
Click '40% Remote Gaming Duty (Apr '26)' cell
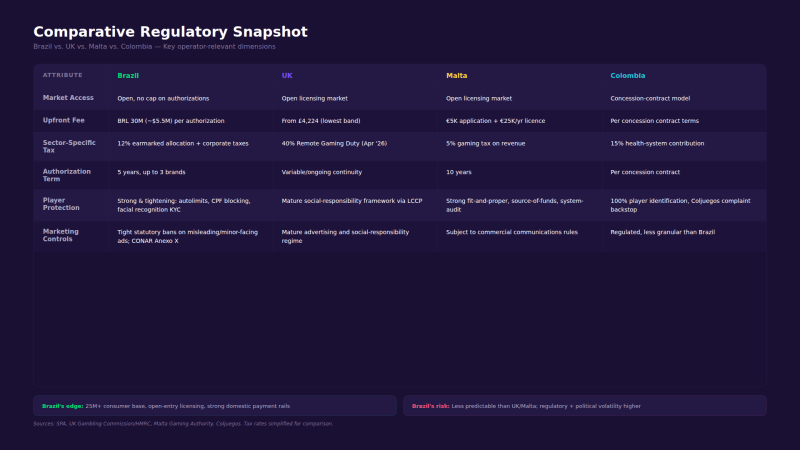[334, 143]
